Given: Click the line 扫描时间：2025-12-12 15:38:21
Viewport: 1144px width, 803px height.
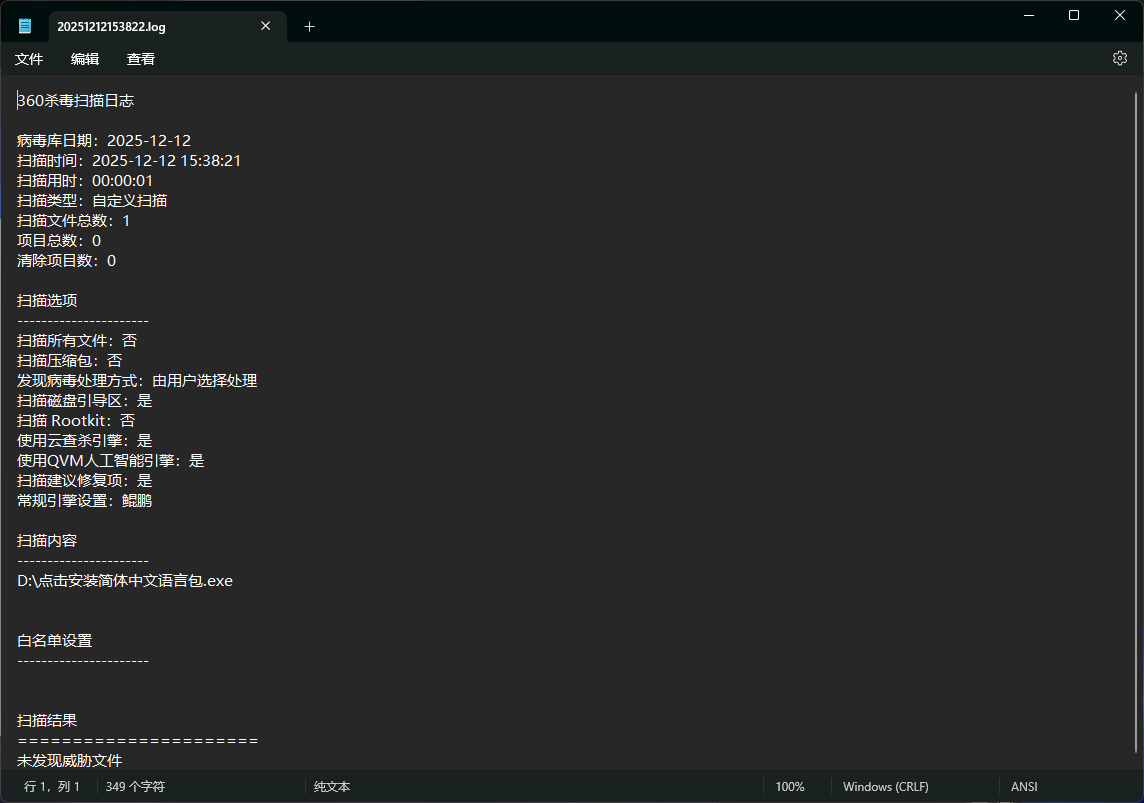Looking at the screenshot, I should point(129,160).
